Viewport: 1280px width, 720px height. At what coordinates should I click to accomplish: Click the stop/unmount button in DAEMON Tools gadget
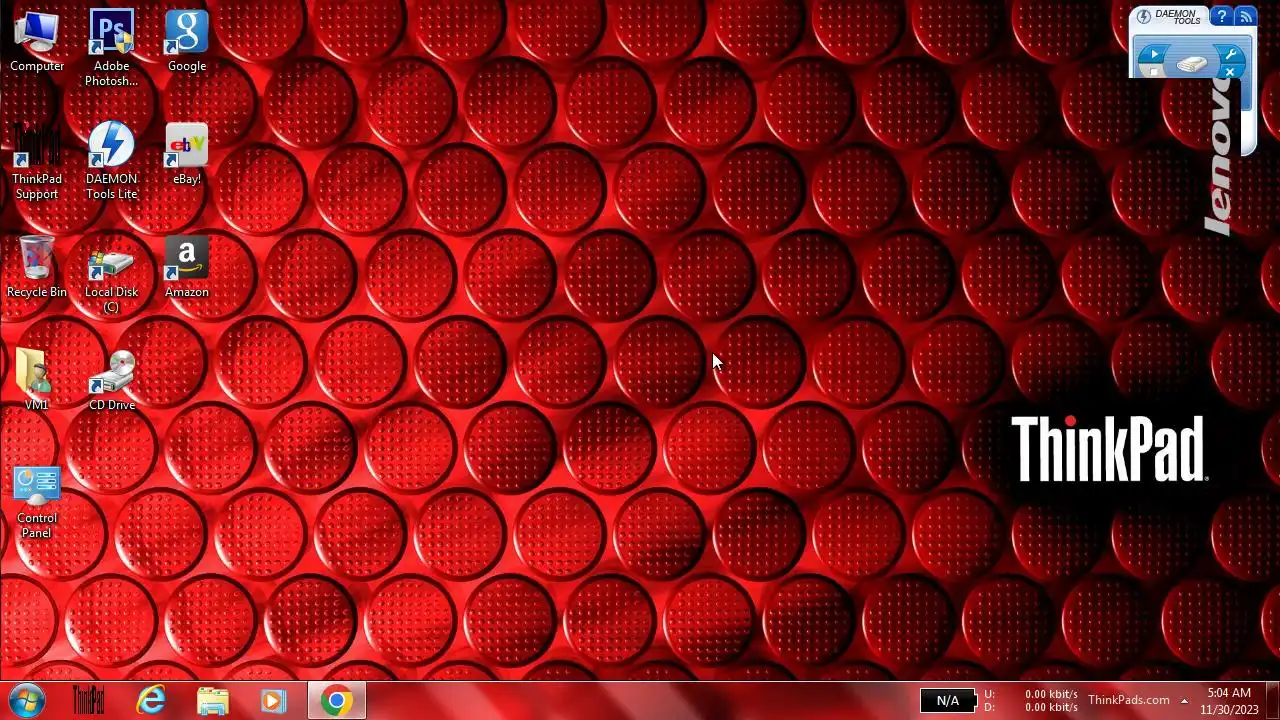point(1154,71)
